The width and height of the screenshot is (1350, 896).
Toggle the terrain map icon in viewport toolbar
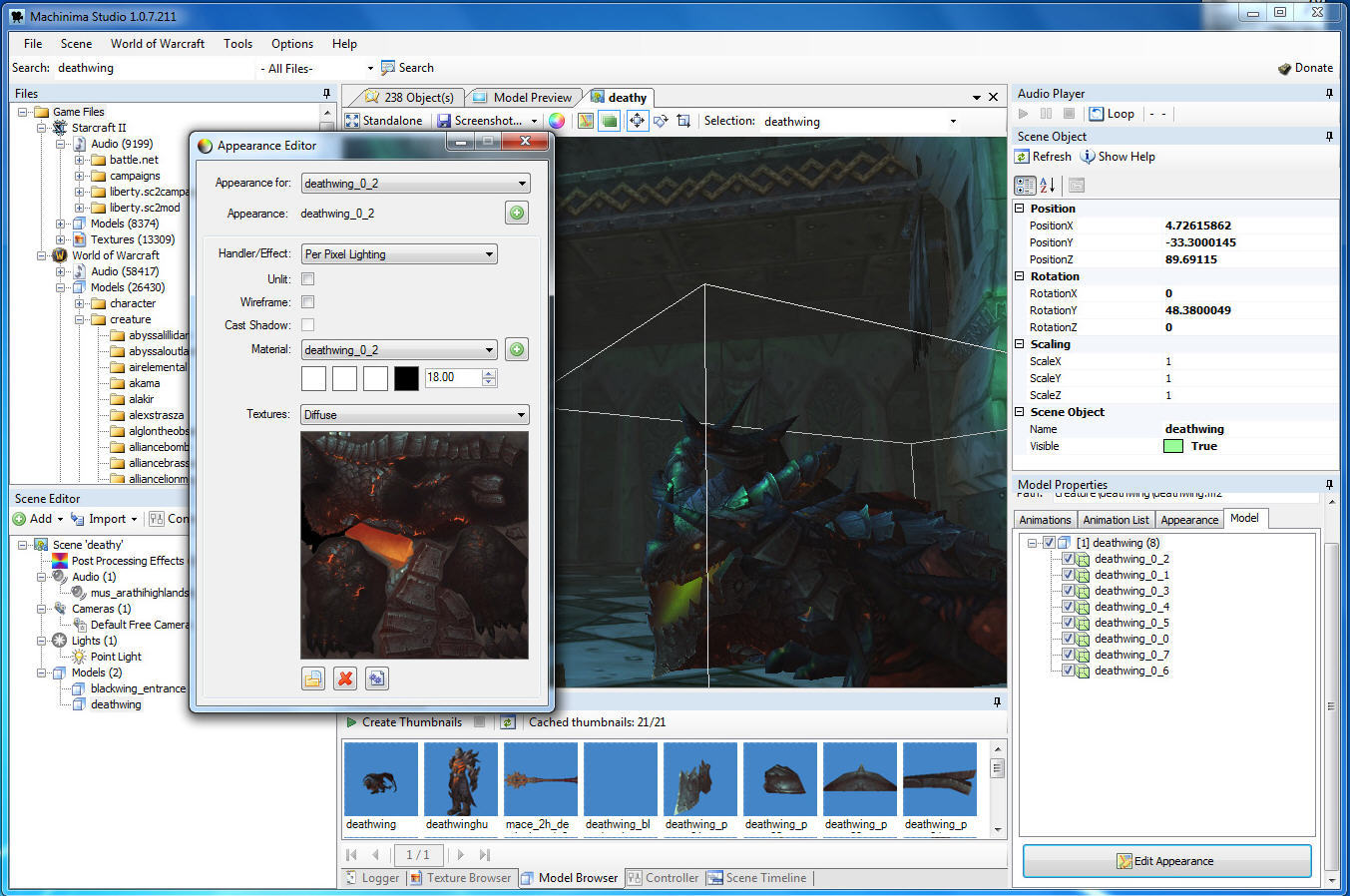point(586,121)
